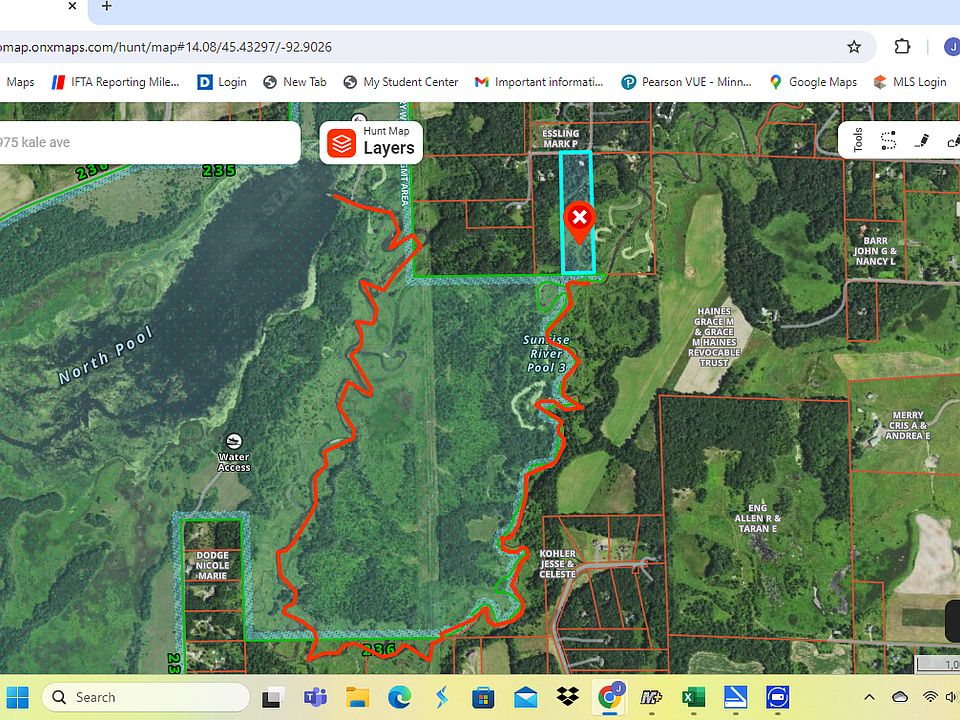
Task: Select the pencil line tool in Tools
Action: coord(921,141)
